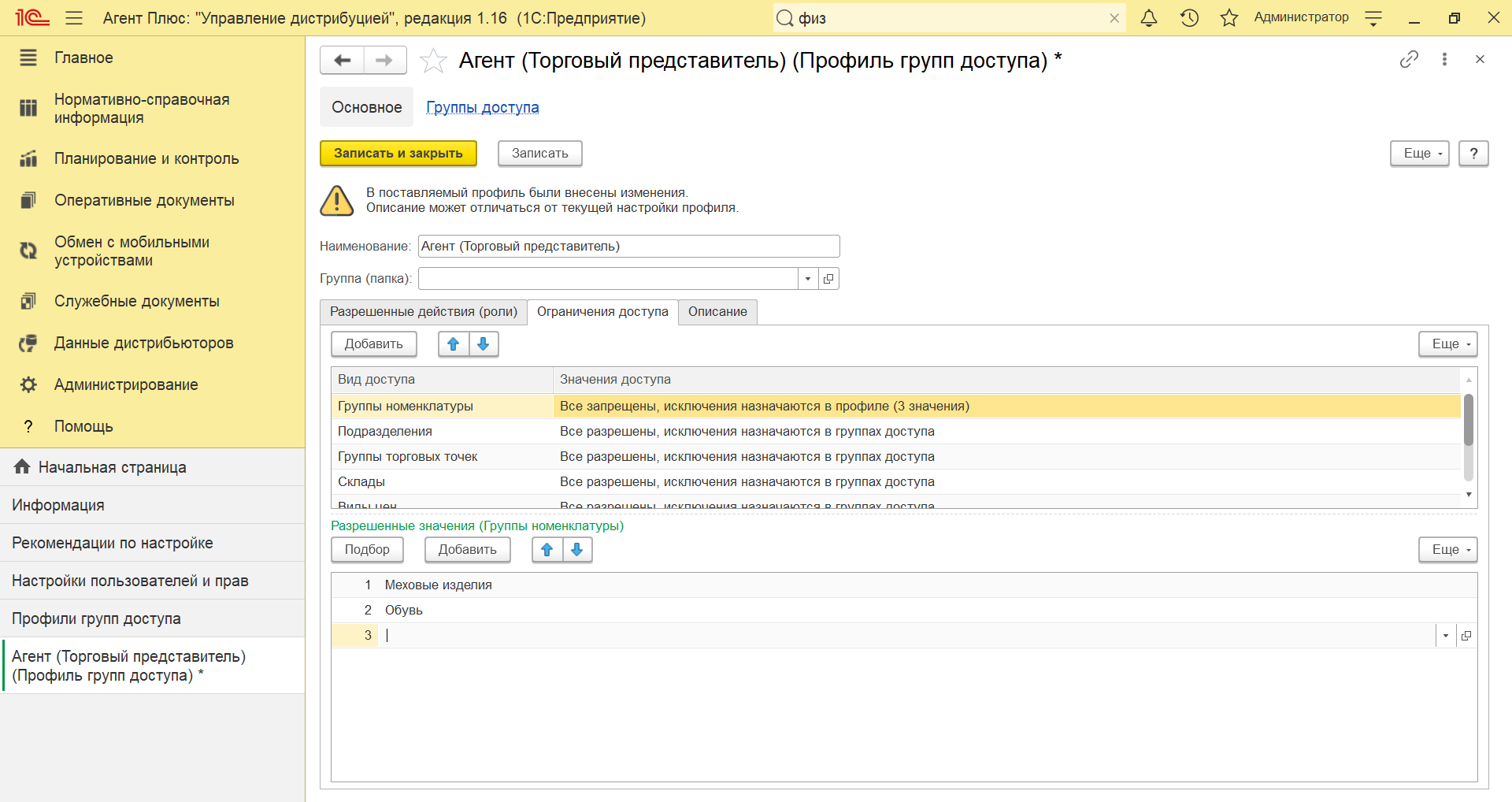This screenshot has height=802, width=1512.
Task: Select Подразделения row
Action: tap(895, 432)
